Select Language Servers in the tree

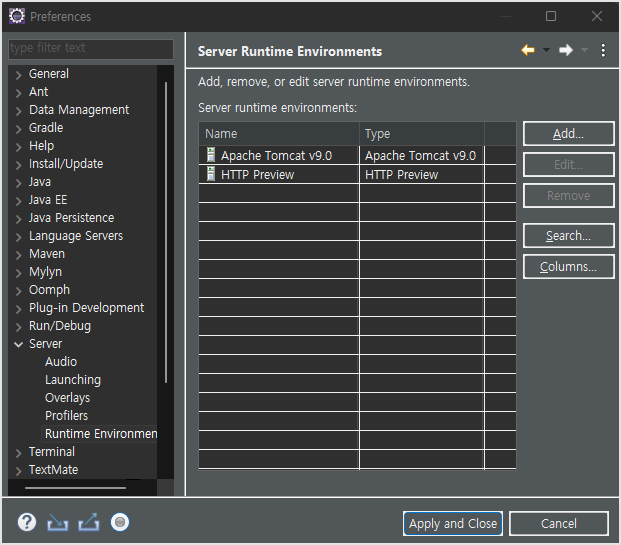[76, 236]
